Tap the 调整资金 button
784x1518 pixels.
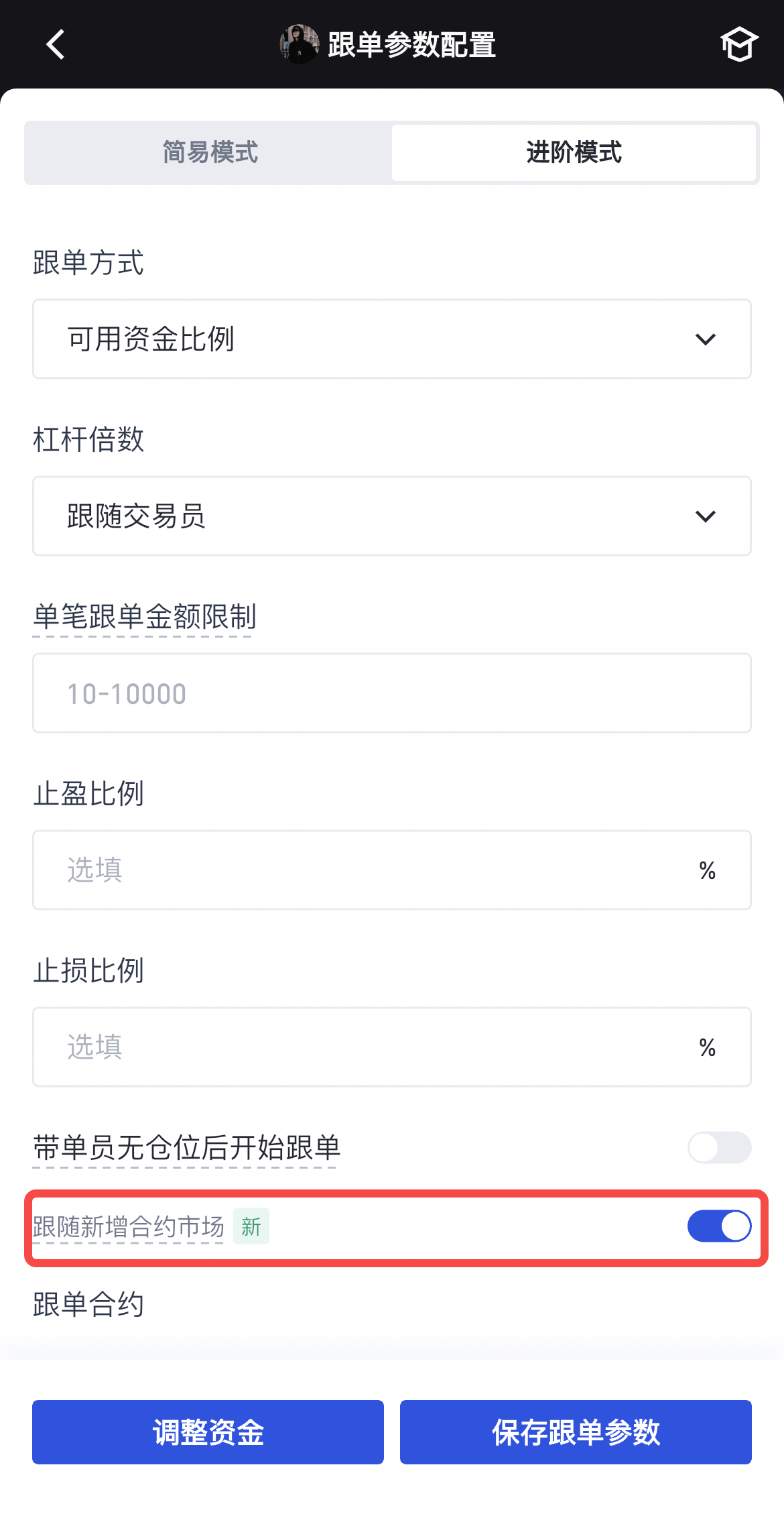point(208,1432)
